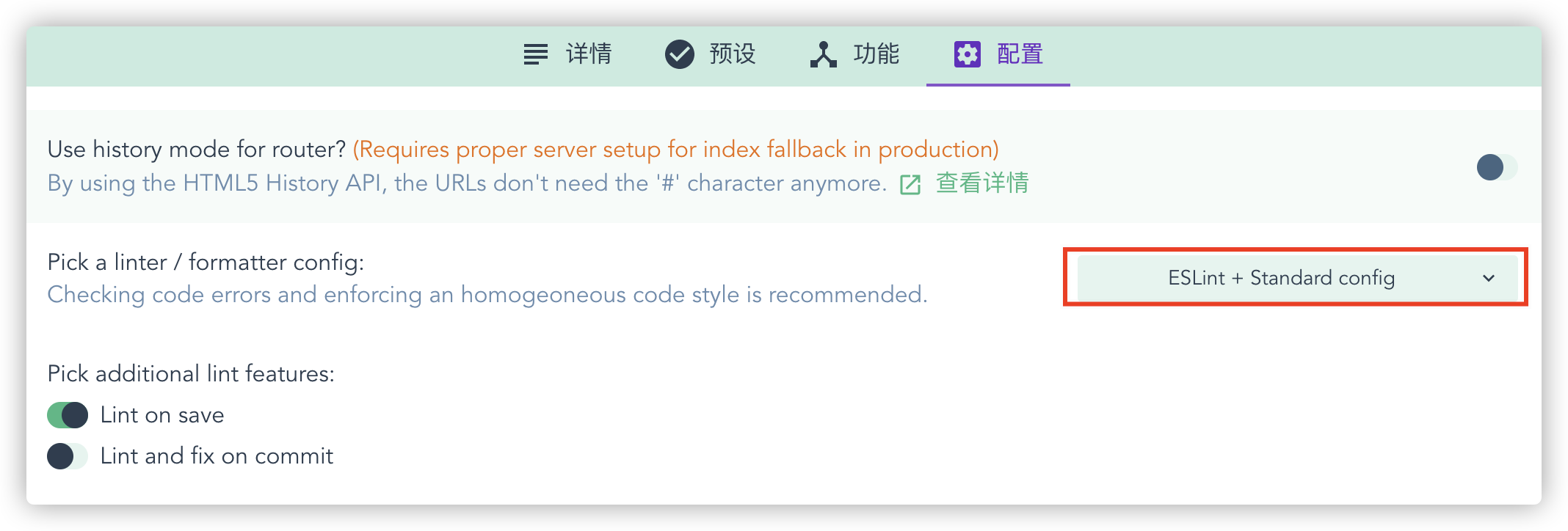Enable the router history mode switch
1568x531 pixels.
[x=1497, y=167]
